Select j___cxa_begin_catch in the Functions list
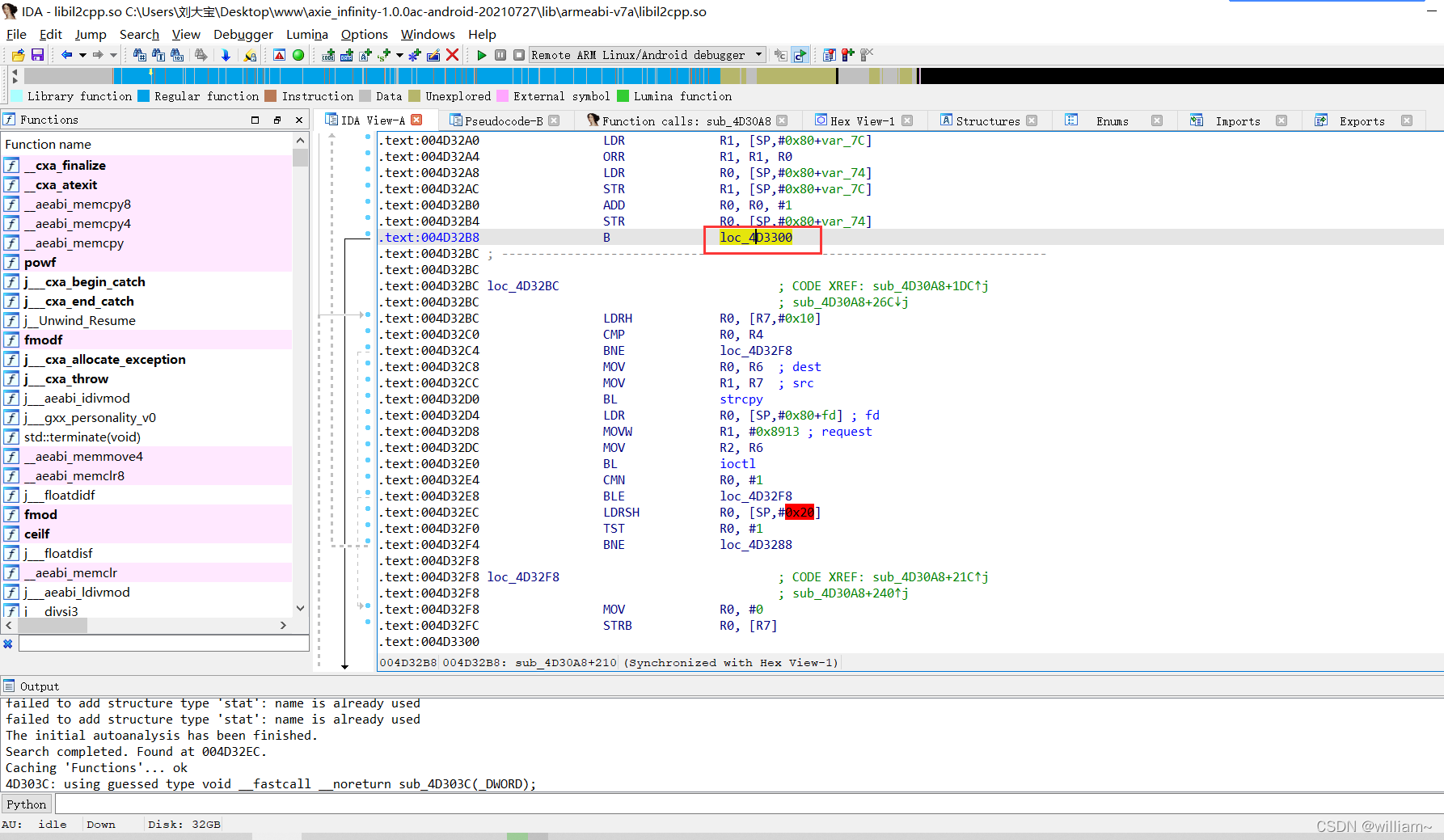 [x=84, y=282]
